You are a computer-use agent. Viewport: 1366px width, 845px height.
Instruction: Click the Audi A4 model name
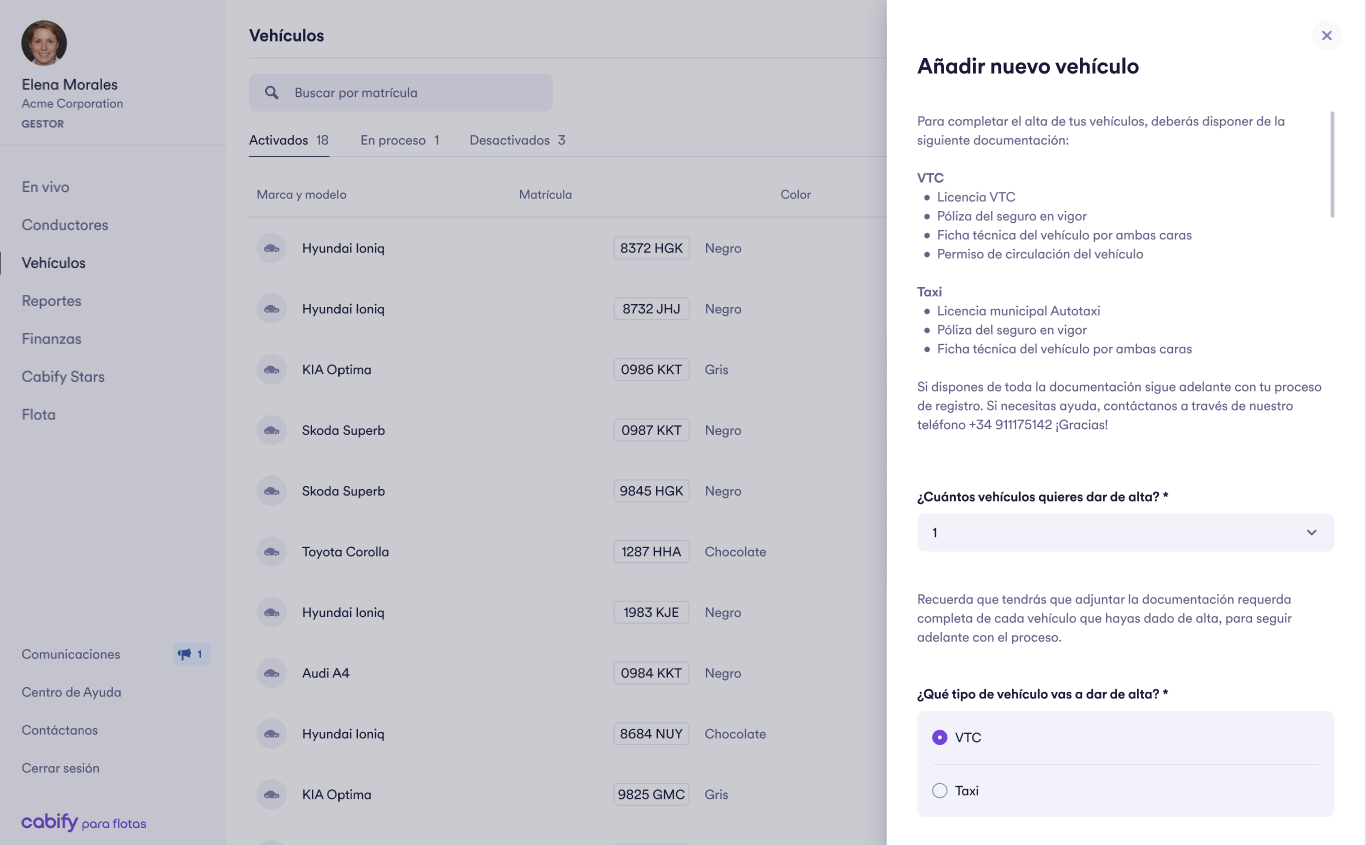326,673
